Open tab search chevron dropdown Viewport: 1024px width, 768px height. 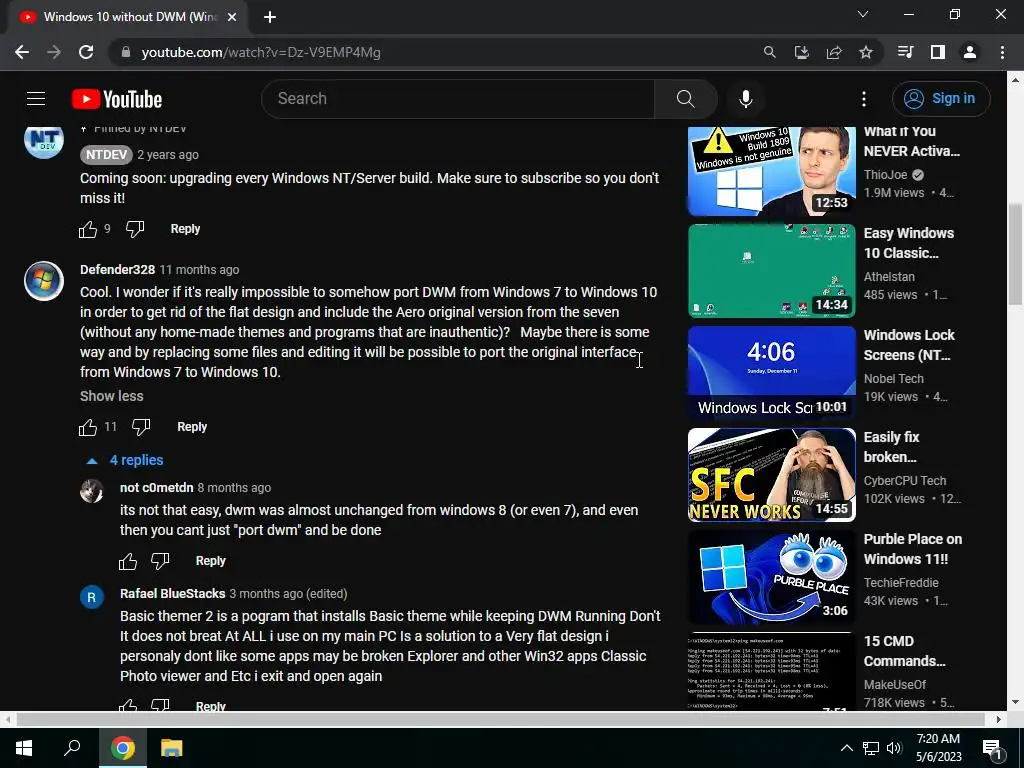pos(863,14)
